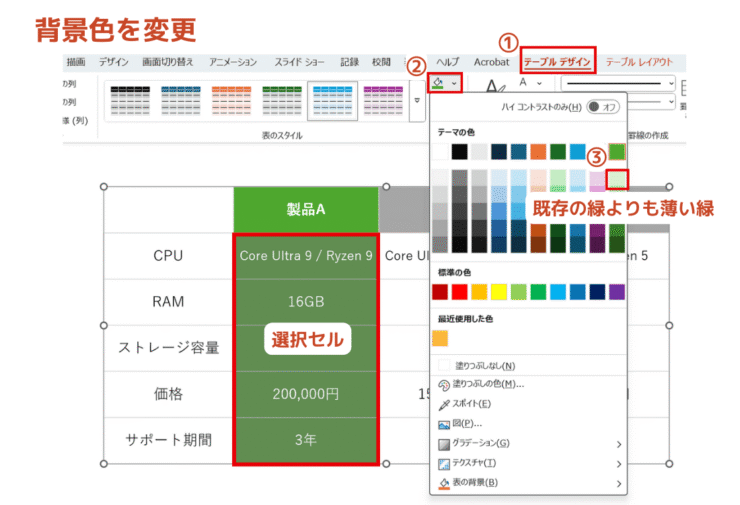740x505 pixels.
Task: Pick the bright green theme color, top row
Action: tap(617, 152)
